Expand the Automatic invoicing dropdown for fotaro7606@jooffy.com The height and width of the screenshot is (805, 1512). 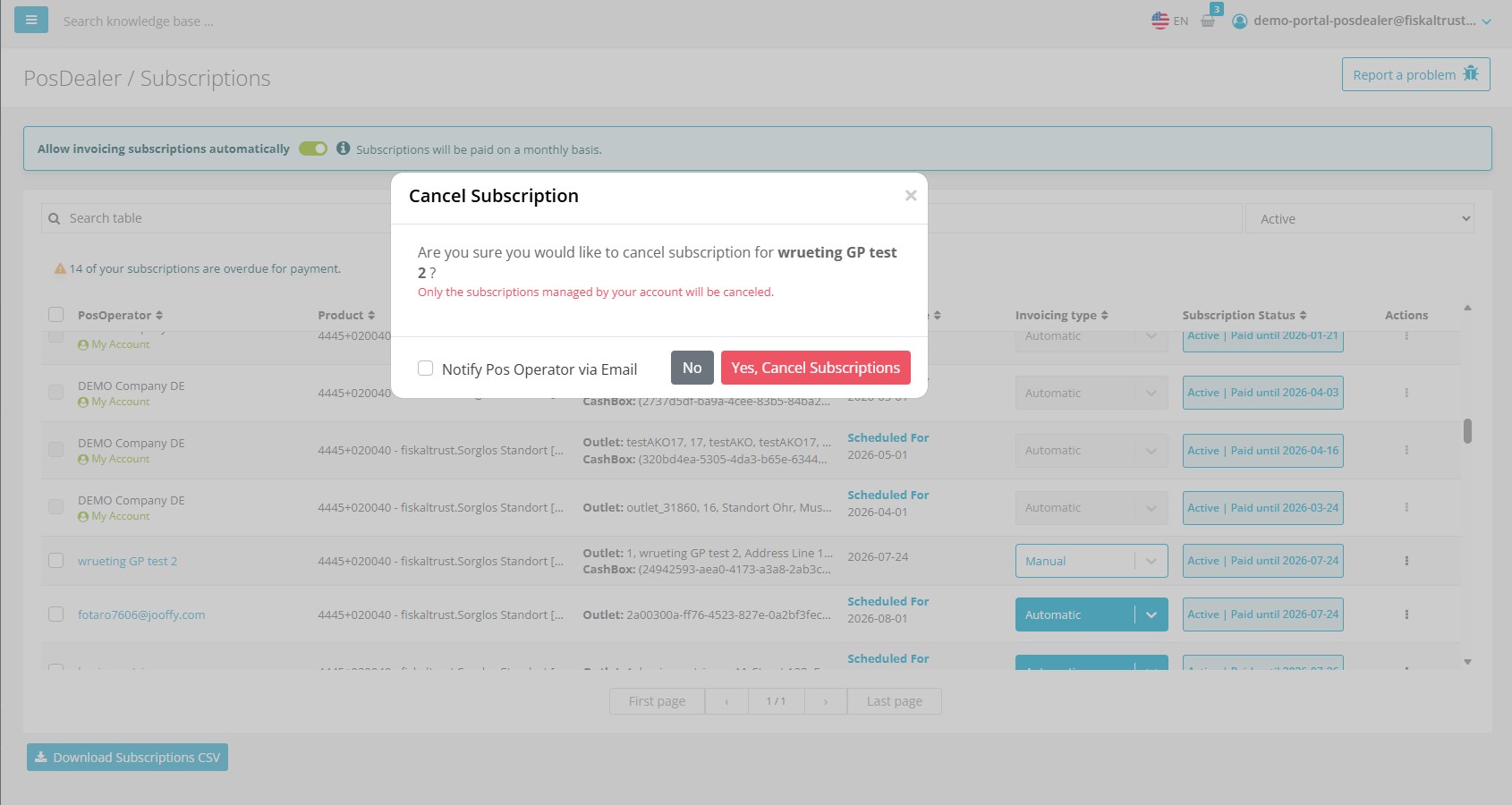(x=1152, y=614)
